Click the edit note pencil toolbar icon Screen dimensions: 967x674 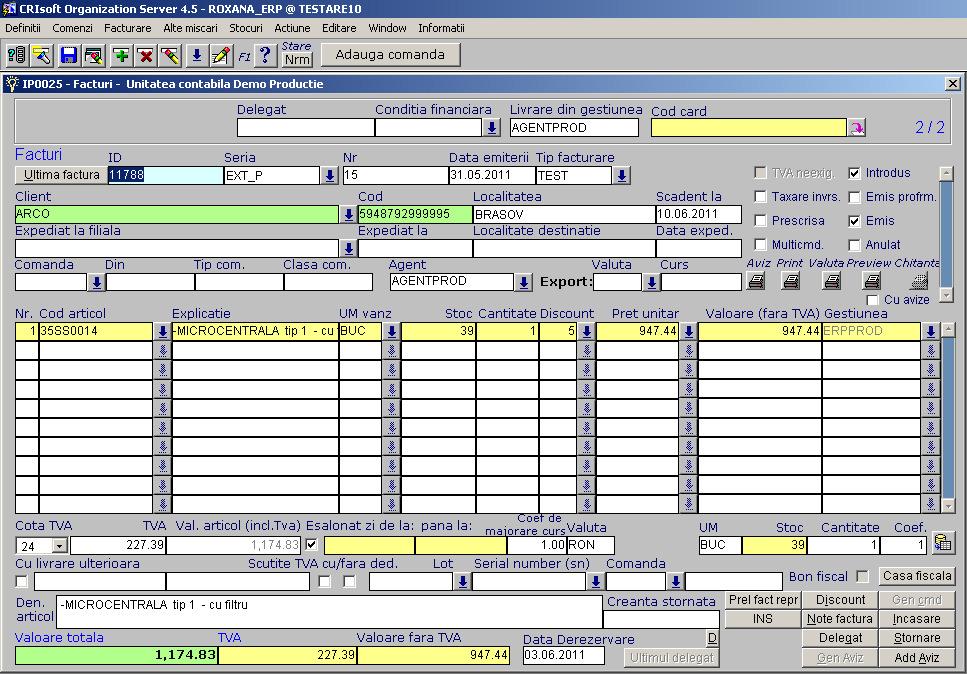221,55
